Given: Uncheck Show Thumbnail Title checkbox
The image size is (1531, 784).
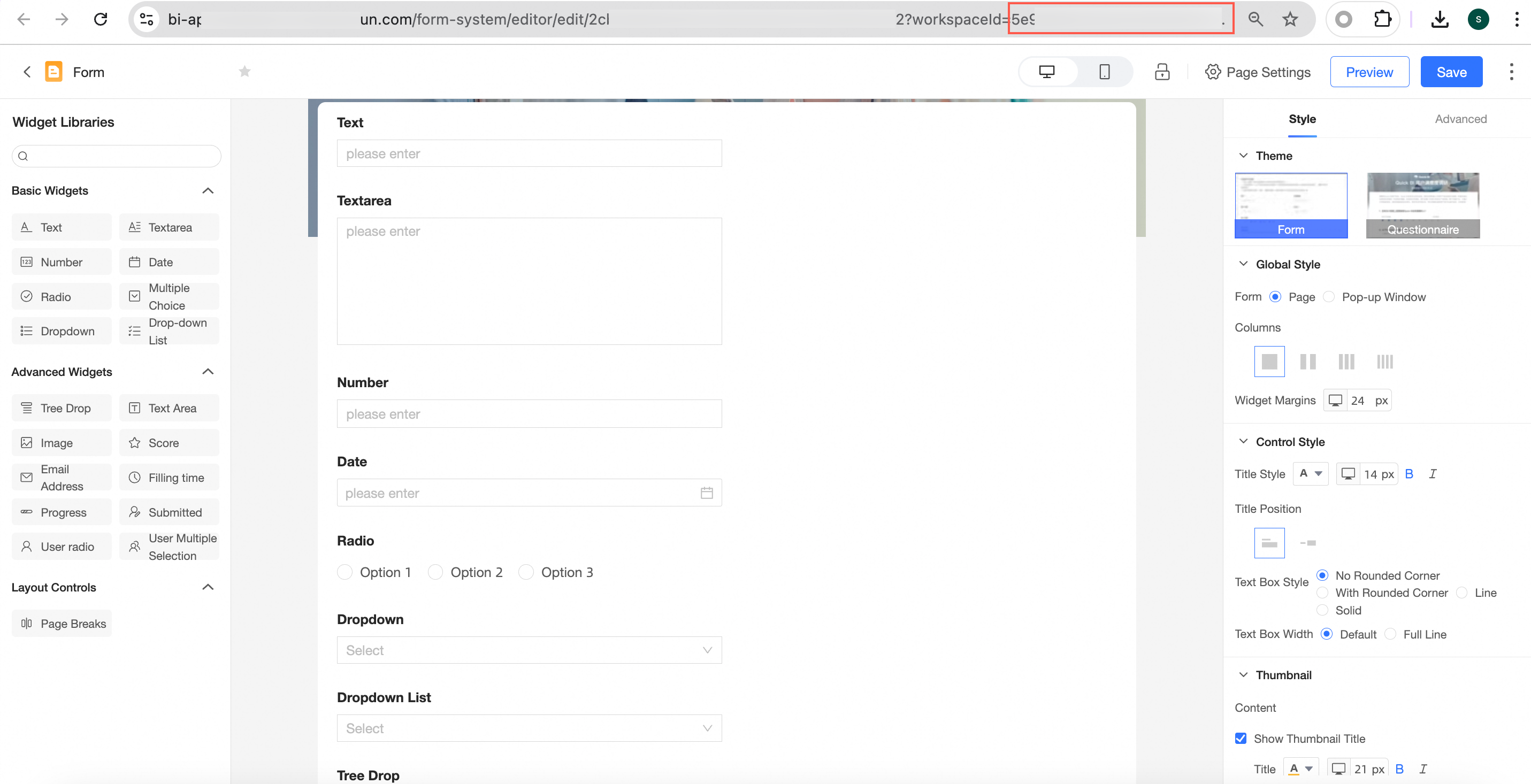Looking at the screenshot, I should point(1241,738).
